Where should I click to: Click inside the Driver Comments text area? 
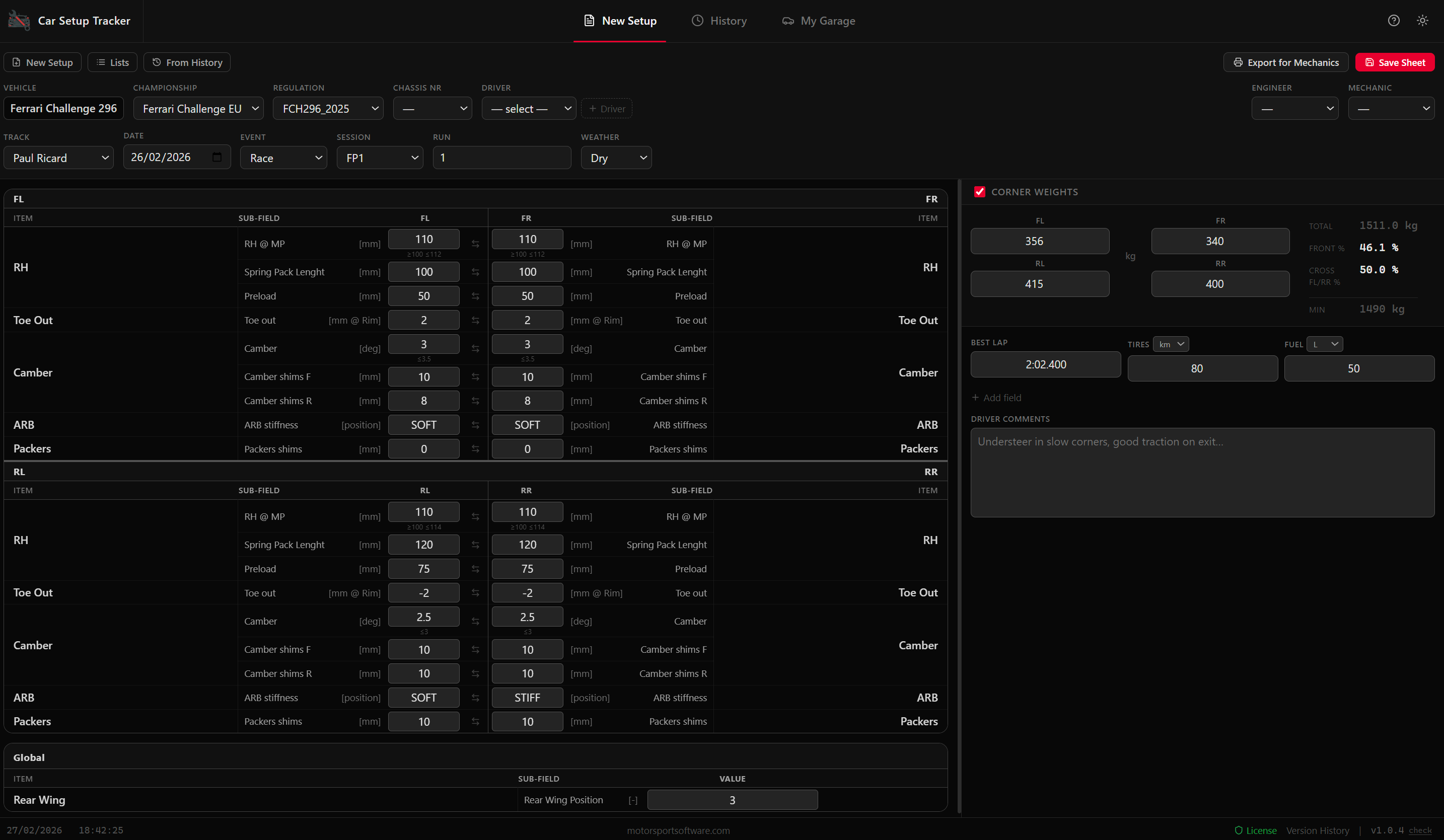click(1202, 473)
